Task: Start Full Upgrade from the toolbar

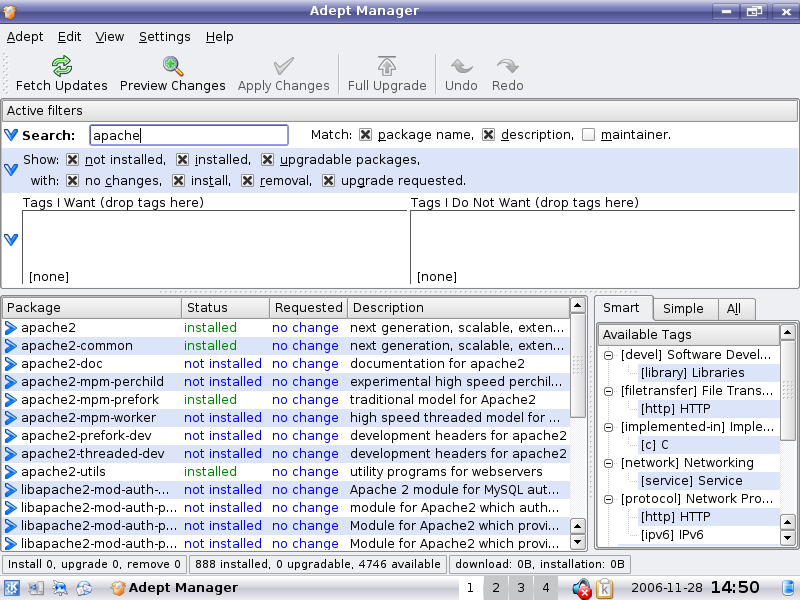Action: click(387, 74)
